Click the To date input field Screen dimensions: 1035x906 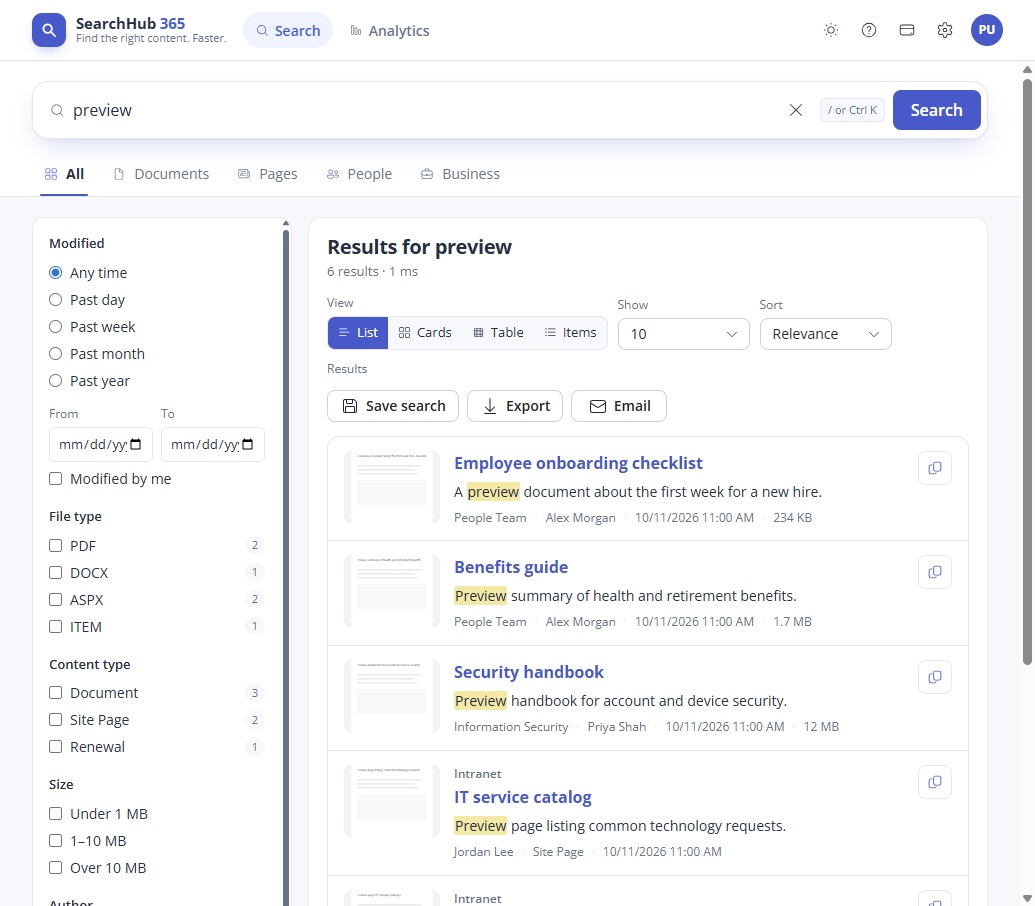tap(213, 444)
